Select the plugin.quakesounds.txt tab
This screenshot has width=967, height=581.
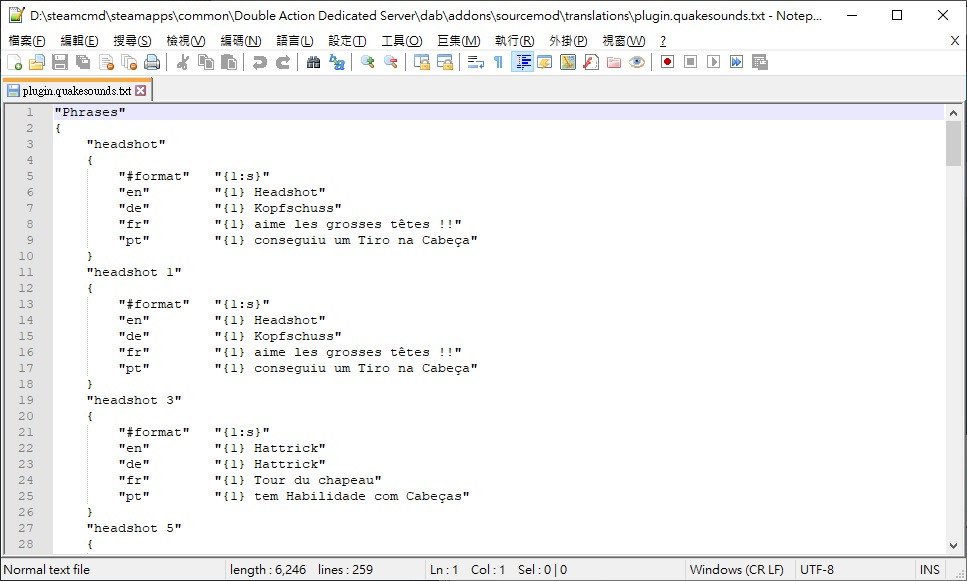click(x=70, y=90)
